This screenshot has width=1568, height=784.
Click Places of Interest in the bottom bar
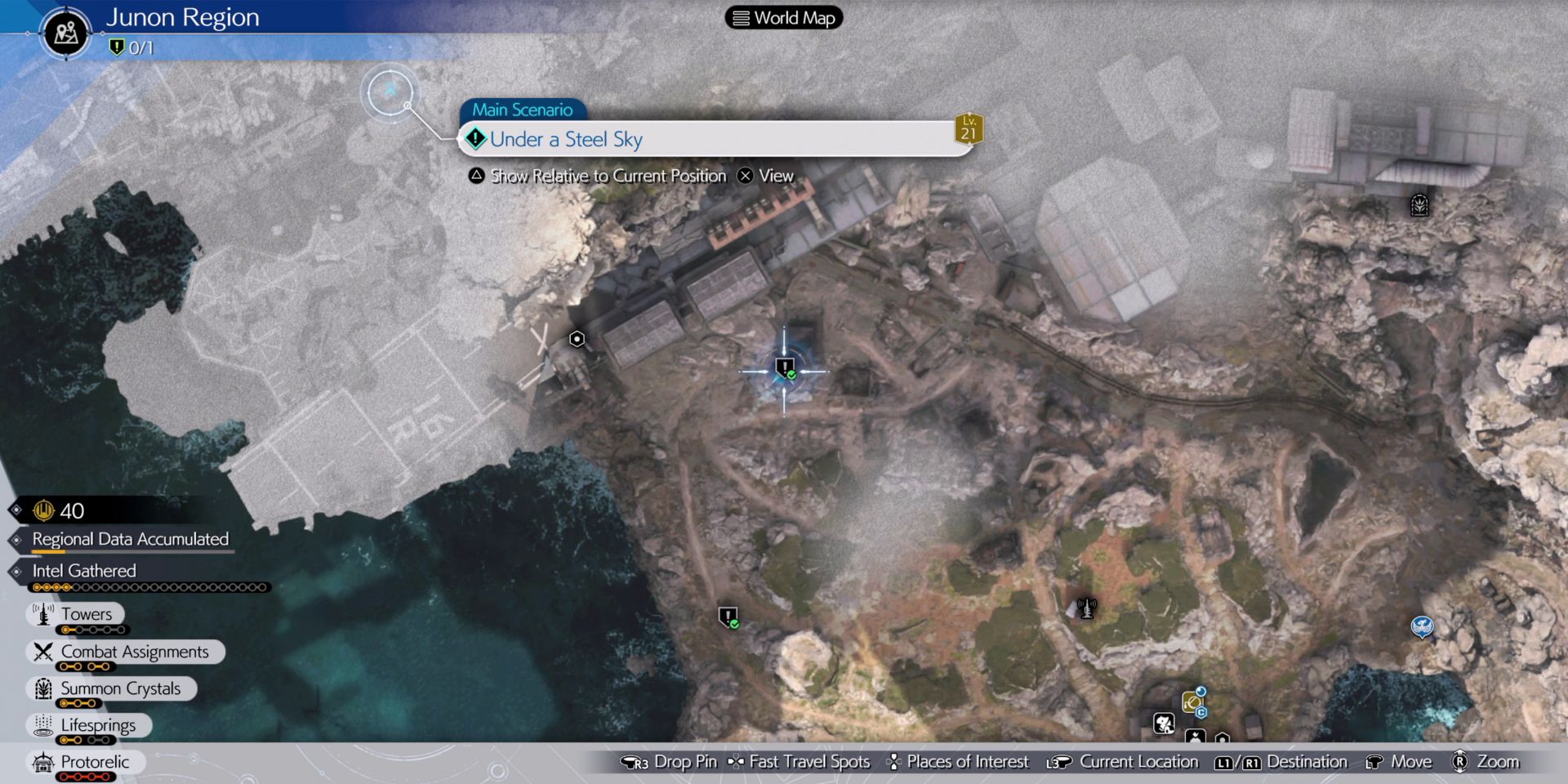point(968,762)
